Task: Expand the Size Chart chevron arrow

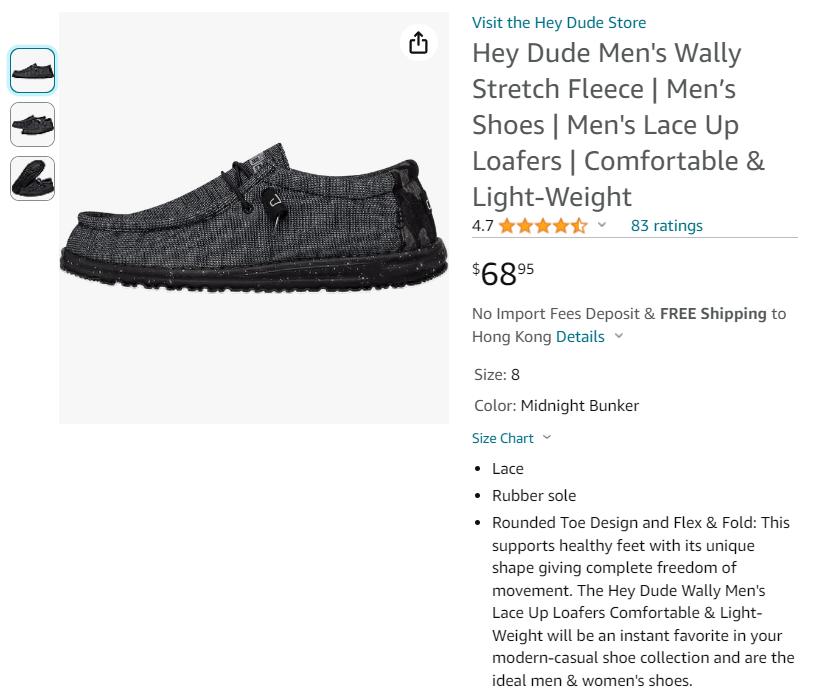Action: tap(547, 437)
